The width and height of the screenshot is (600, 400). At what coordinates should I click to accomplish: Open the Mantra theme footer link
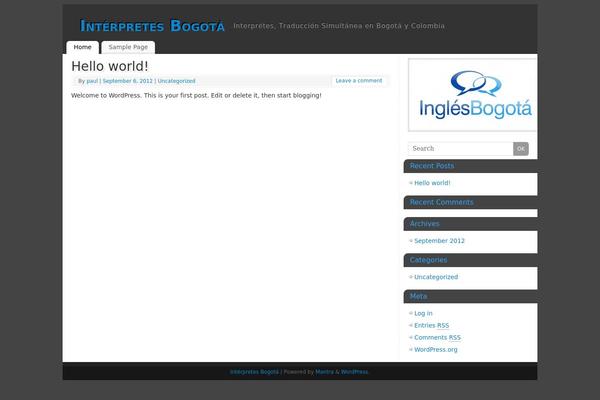pos(324,372)
